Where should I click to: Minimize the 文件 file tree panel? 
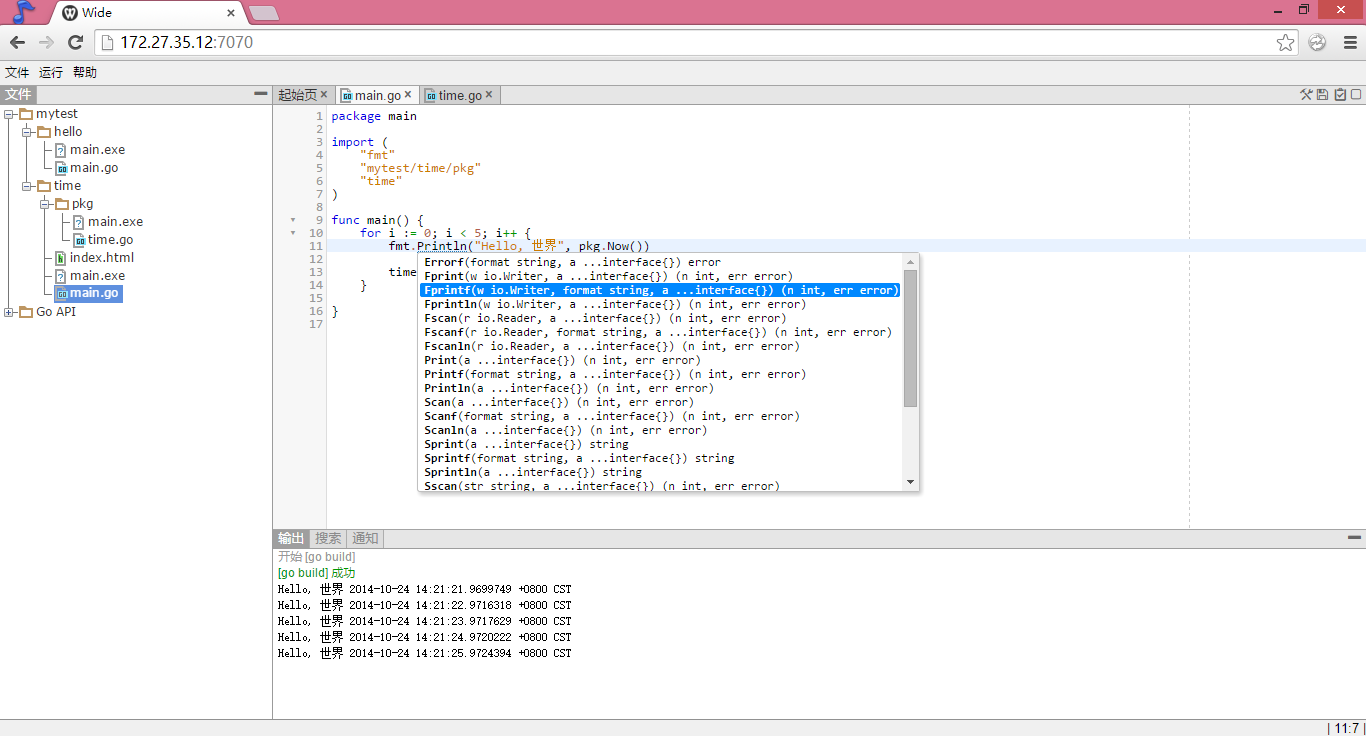tap(260, 94)
